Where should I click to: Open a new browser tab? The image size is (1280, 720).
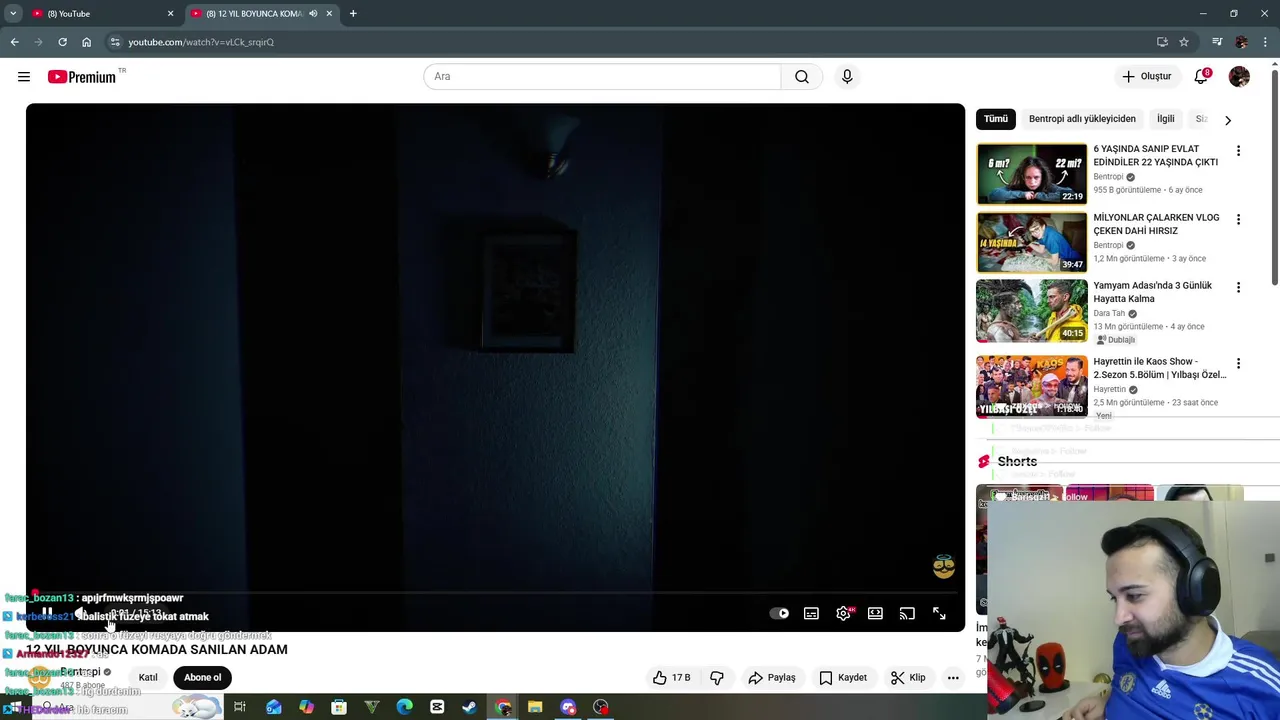coord(353,14)
